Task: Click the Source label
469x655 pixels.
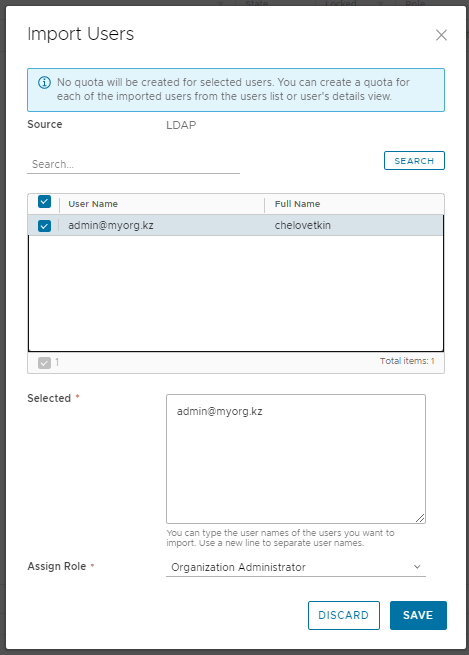Action: tap(45, 124)
